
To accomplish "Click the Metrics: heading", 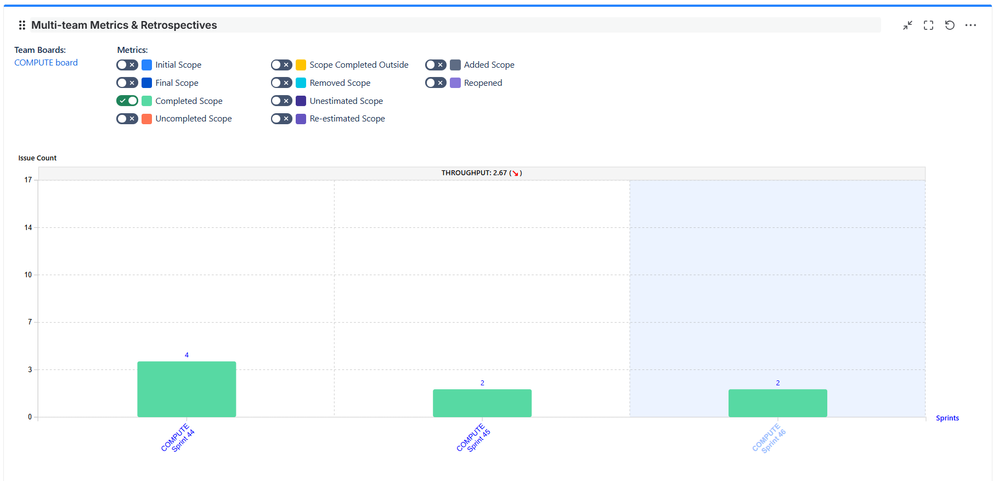I will tap(133, 49).
